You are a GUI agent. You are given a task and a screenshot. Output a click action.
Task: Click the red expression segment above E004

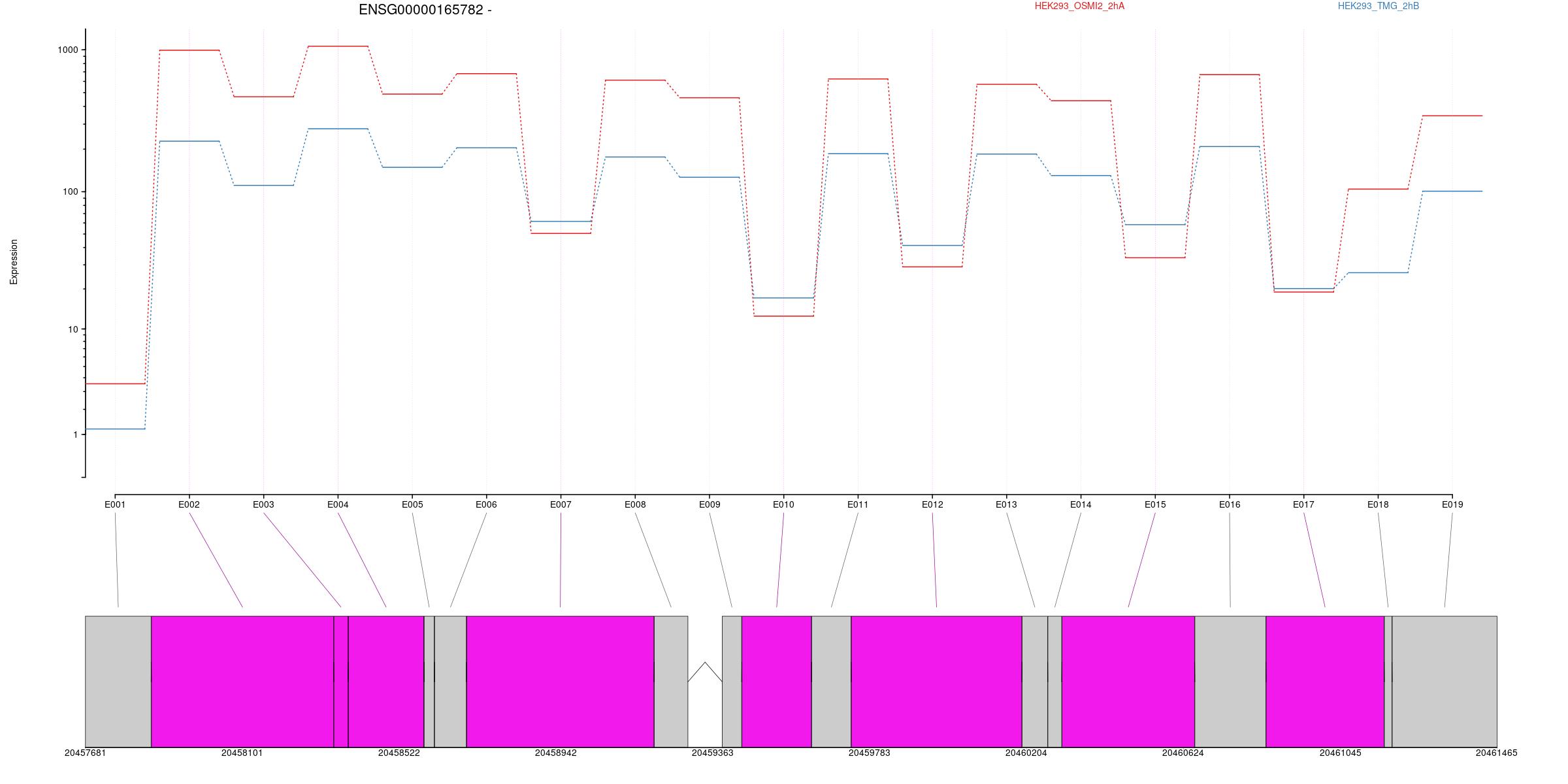point(338,46)
